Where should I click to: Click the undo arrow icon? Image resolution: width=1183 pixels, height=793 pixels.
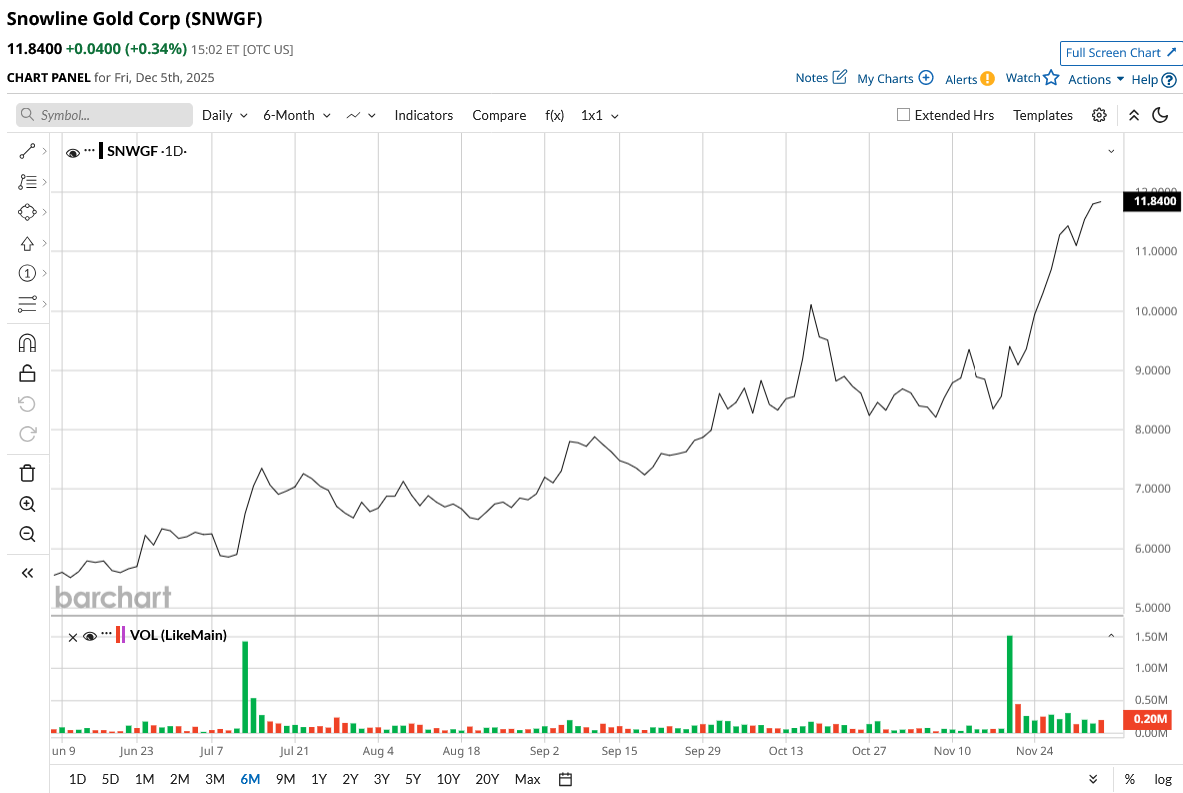[x=27, y=404]
